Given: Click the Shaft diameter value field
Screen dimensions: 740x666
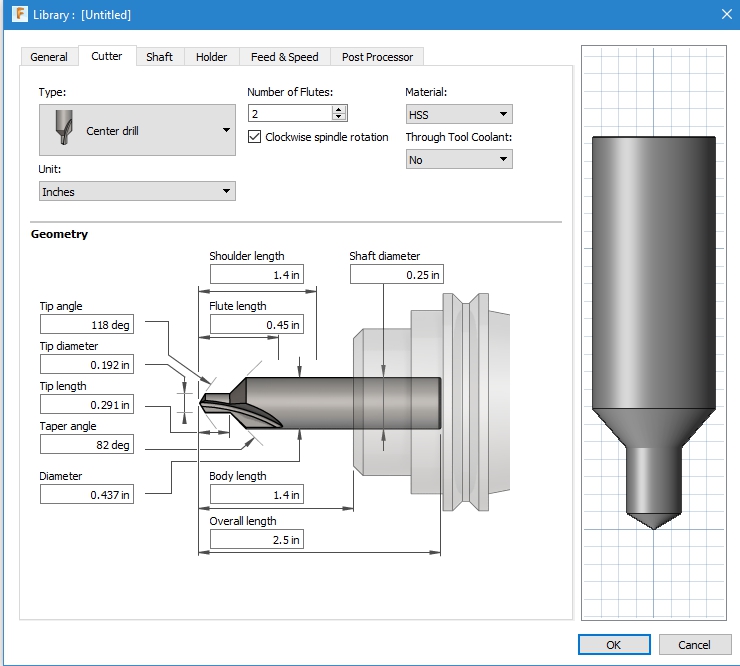Looking at the screenshot, I should (395, 274).
